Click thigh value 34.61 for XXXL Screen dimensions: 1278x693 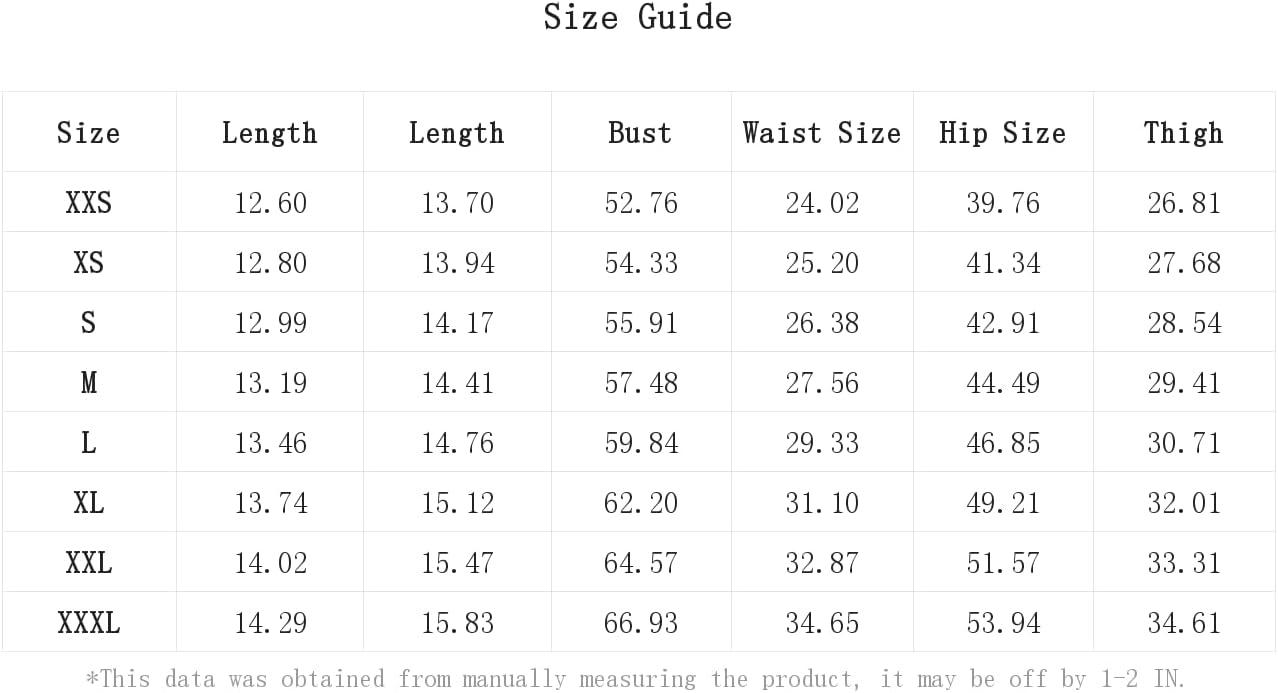[x=1184, y=623]
